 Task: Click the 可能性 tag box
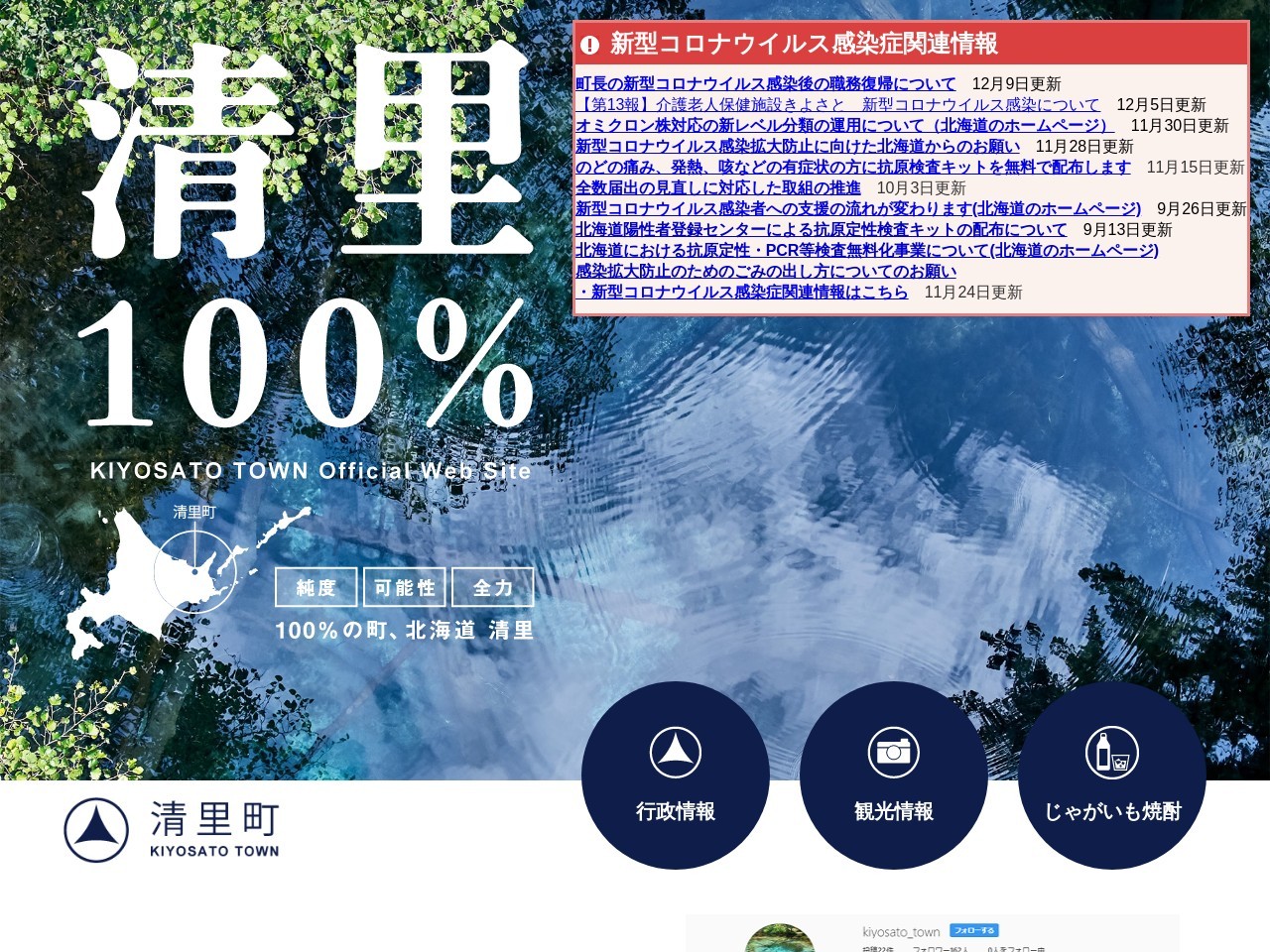[405, 588]
